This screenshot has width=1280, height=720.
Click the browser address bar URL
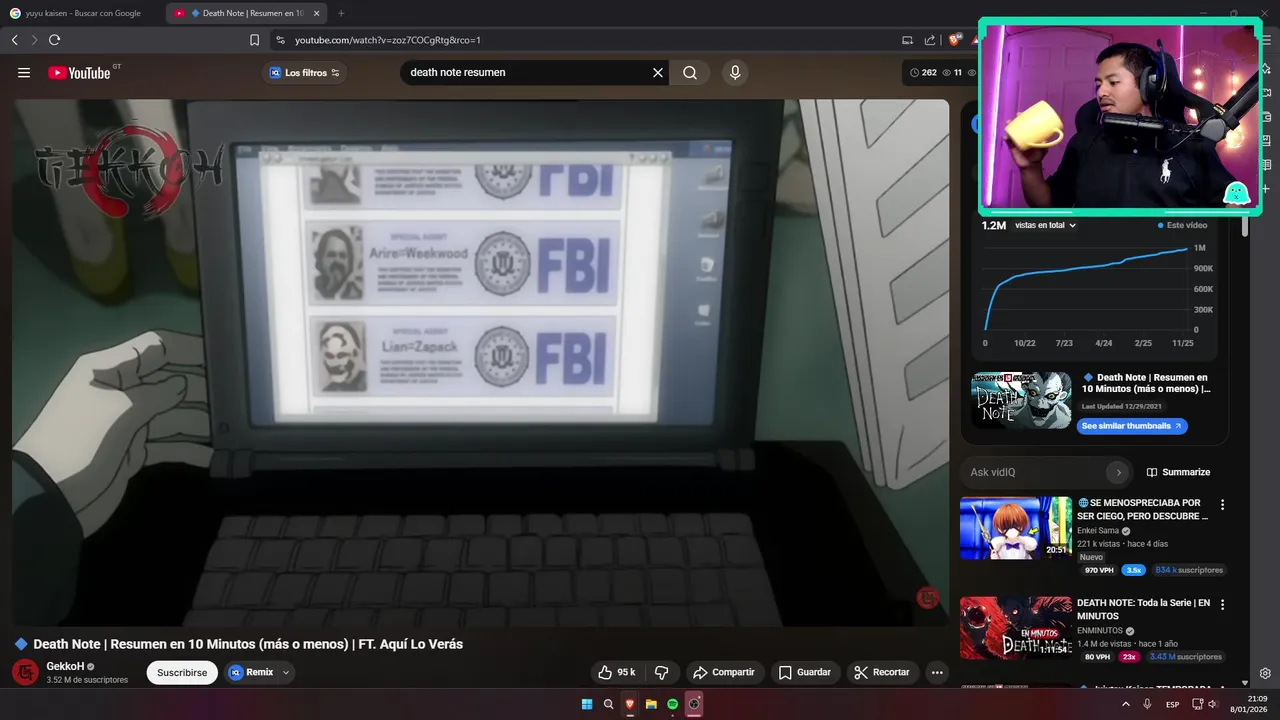(x=388, y=40)
